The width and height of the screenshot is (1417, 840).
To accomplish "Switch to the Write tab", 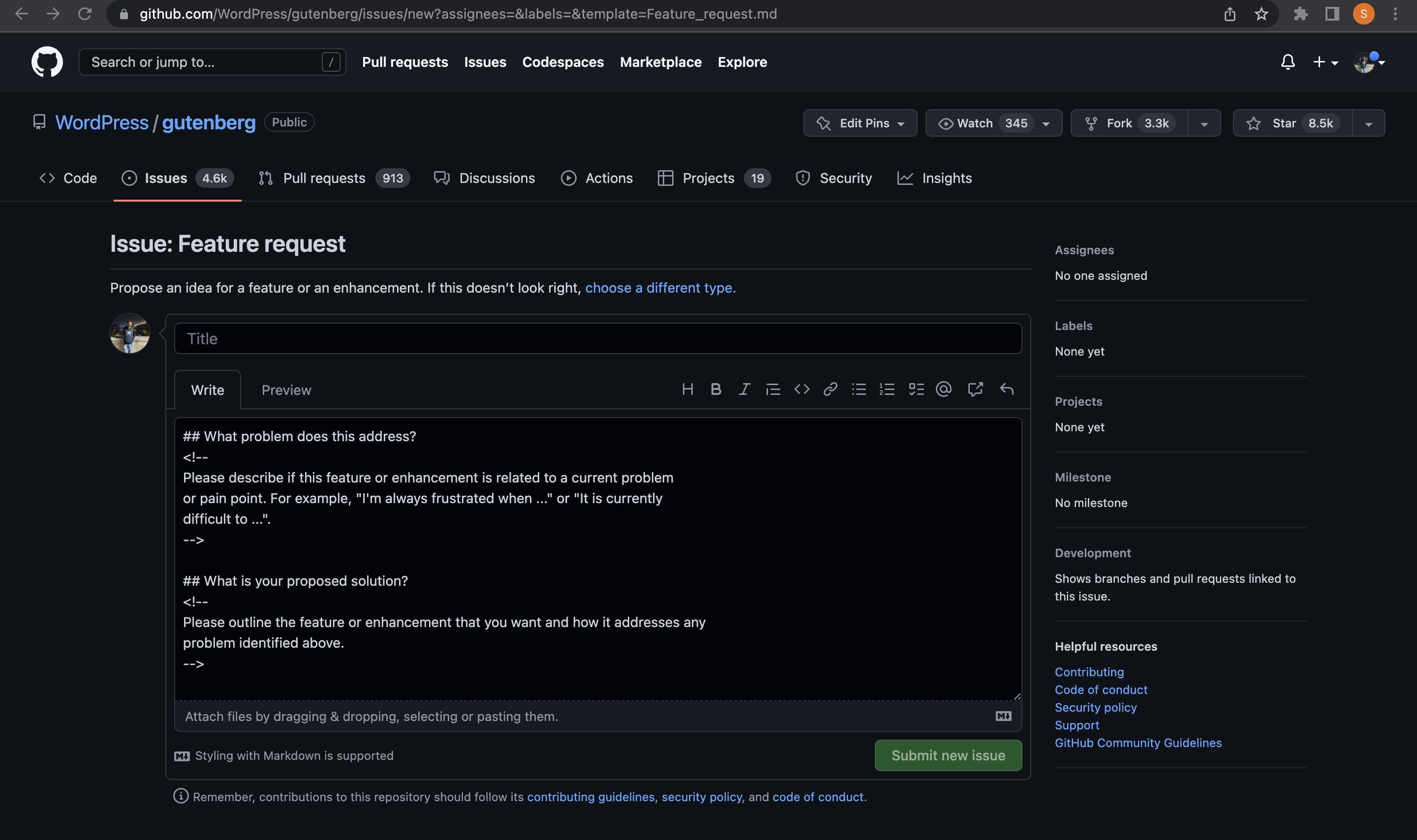I will (x=207, y=390).
